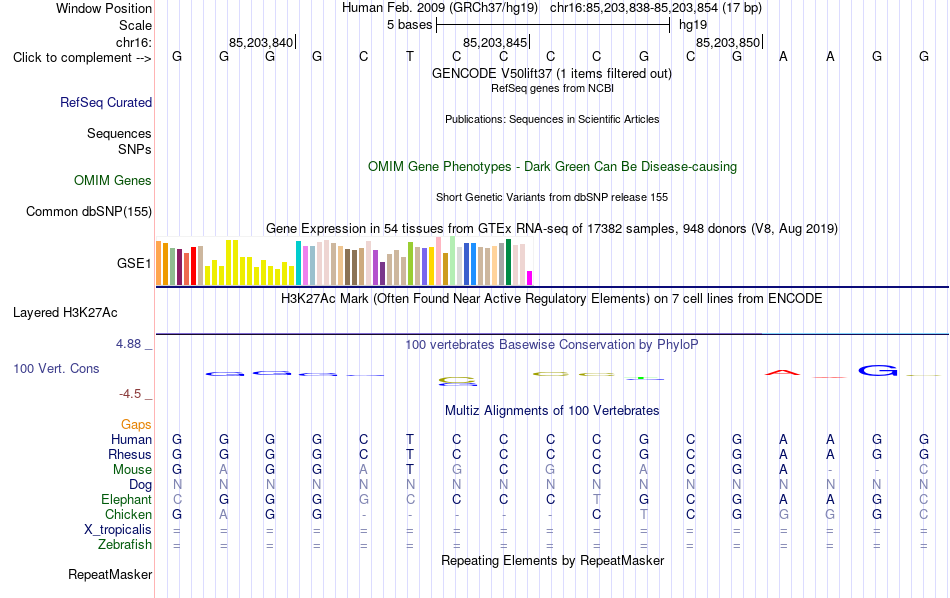
Task: Select the Human alignment row label
Action: 131,439
